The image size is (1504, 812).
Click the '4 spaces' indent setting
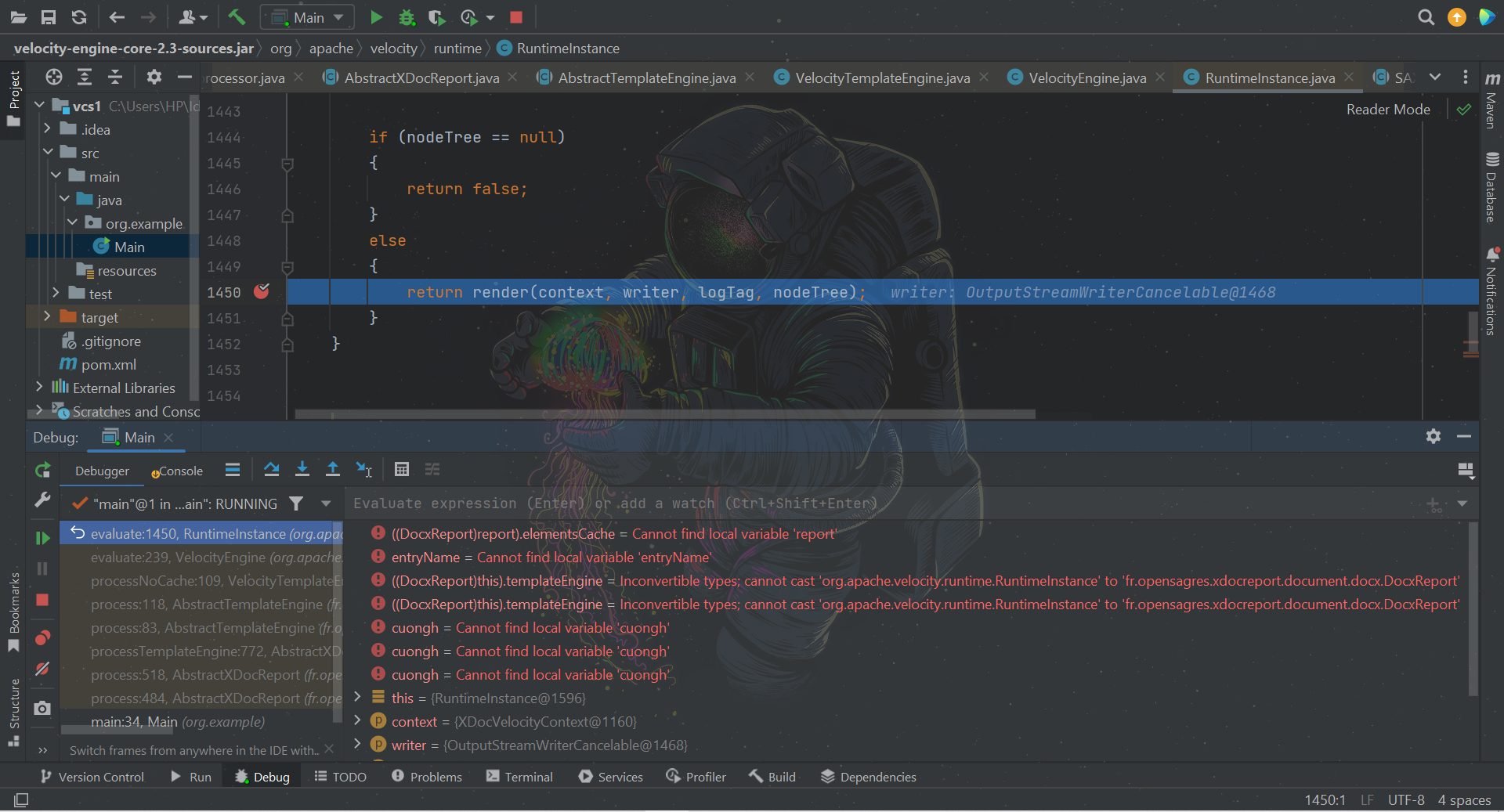tap(1464, 799)
